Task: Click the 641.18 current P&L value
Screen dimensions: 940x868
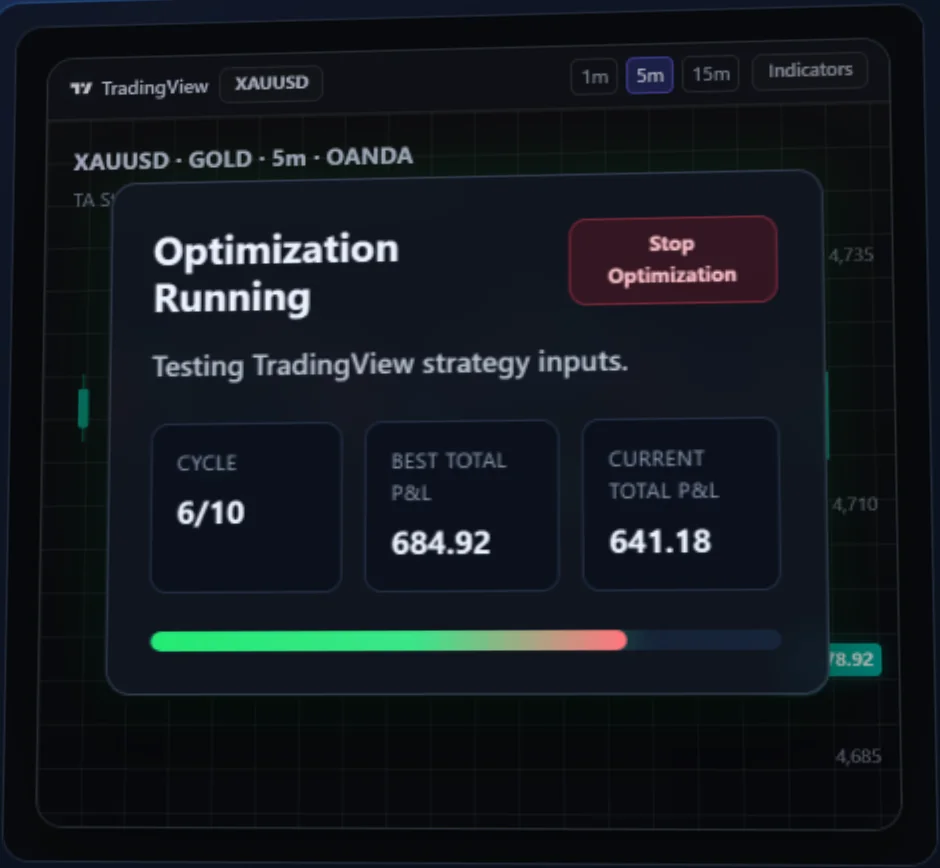Action: click(660, 541)
